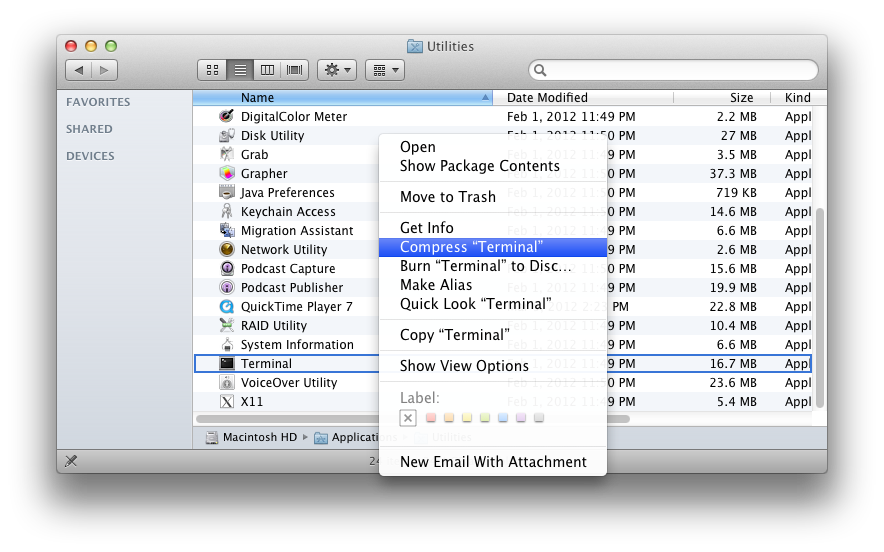Image resolution: width=884 pixels, height=552 pixels.
Task: Go back with the left arrow button
Action: click(78, 70)
